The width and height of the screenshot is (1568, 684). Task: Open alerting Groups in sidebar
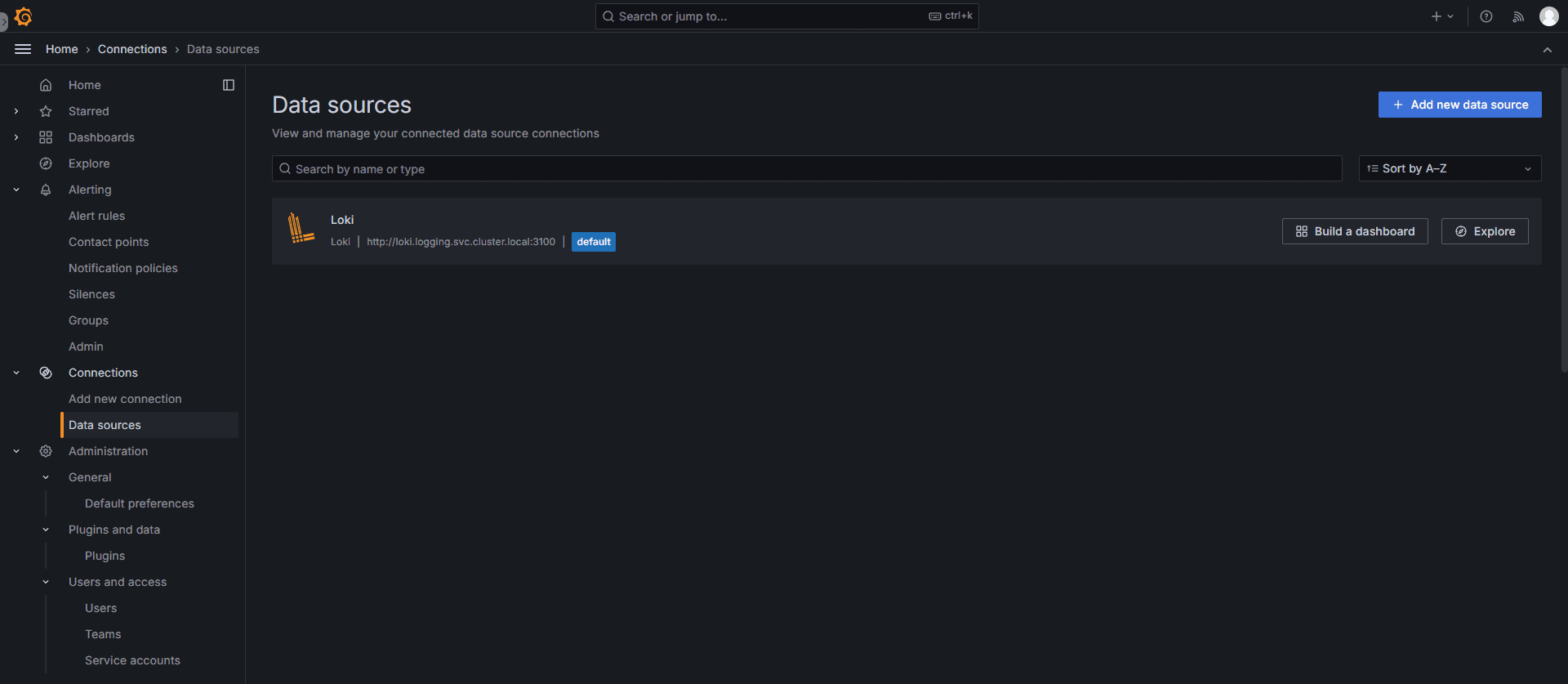pyautogui.click(x=88, y=320)
